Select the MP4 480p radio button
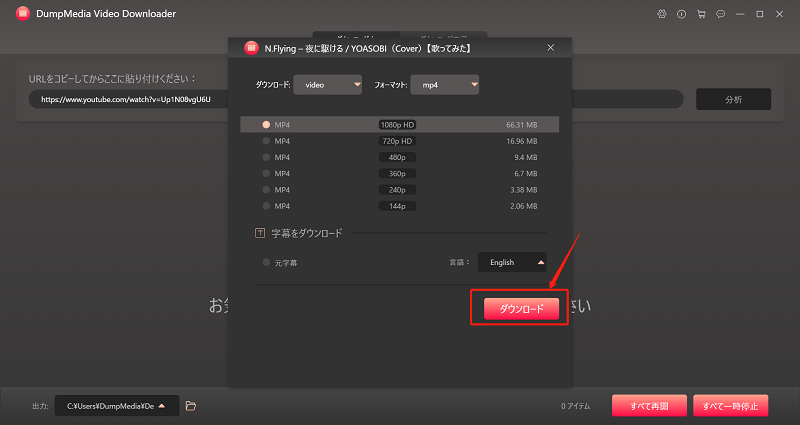Image resolution: width=800 pixels, height=425 pixels. click(x=266, y=157)
